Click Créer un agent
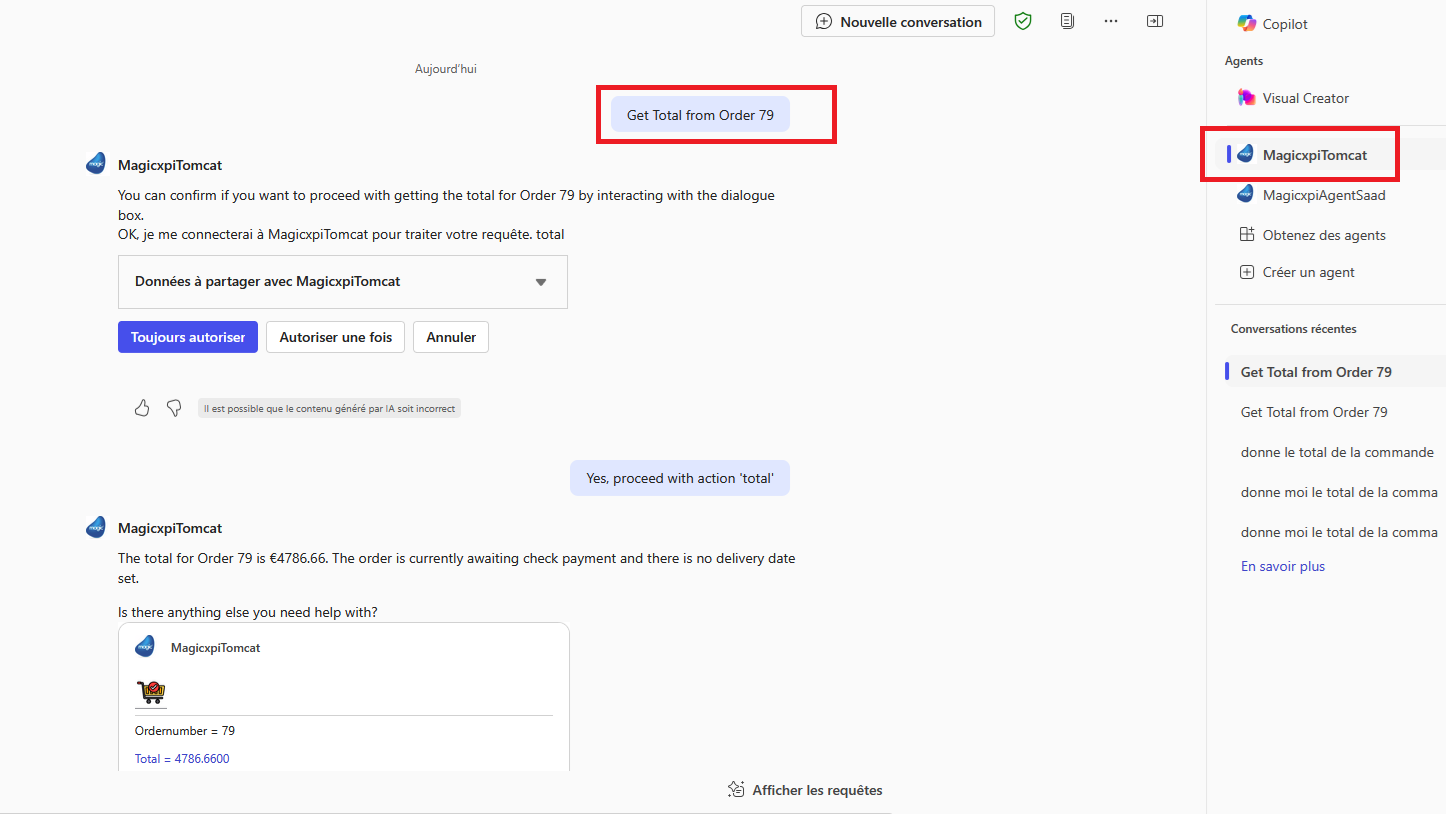 coord(1297,272)
